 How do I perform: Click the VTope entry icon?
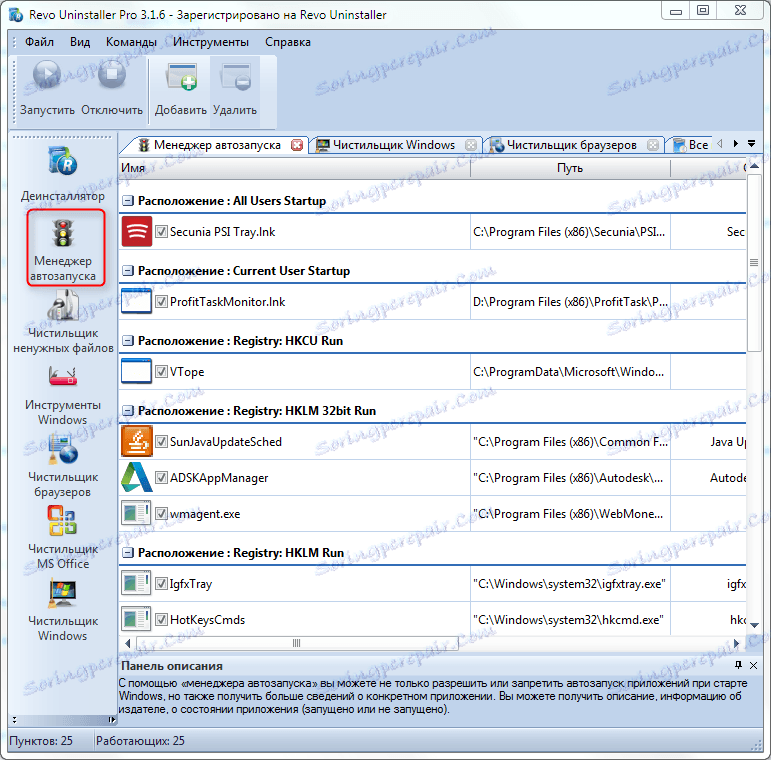click(x=136, y=371)
